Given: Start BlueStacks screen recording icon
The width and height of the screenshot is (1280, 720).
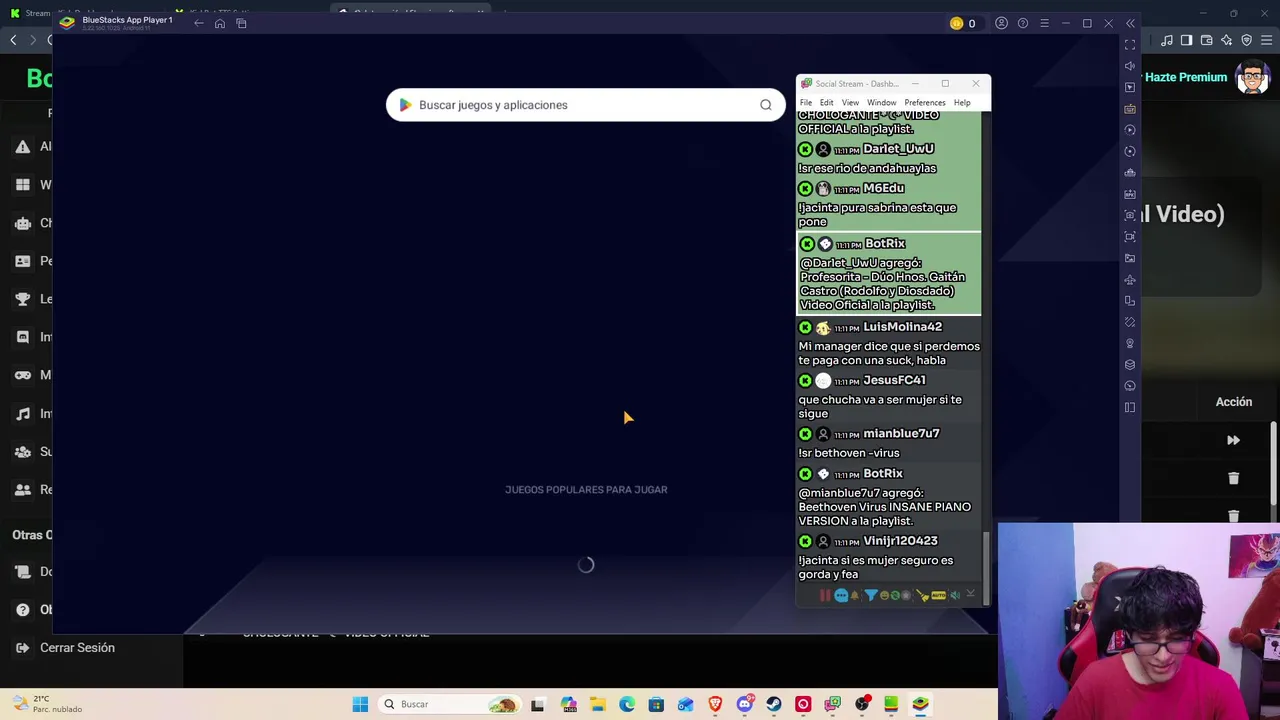Looking at the screenshot, I should [1130, 237].
